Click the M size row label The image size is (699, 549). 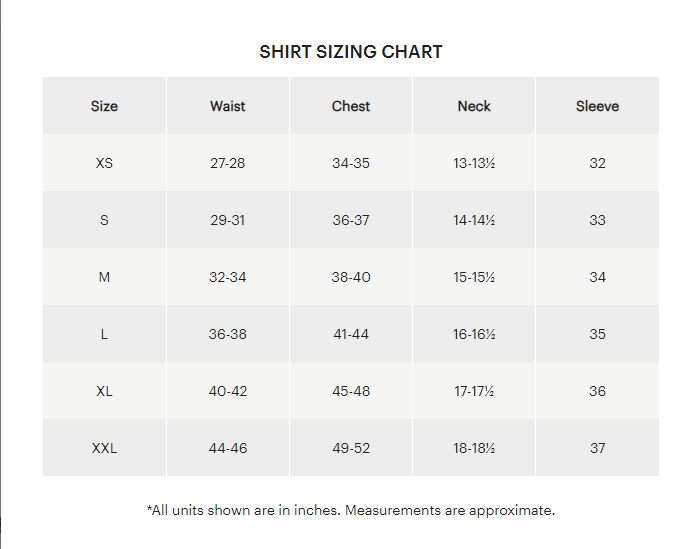pyautogui.click(x=104, y=277)
